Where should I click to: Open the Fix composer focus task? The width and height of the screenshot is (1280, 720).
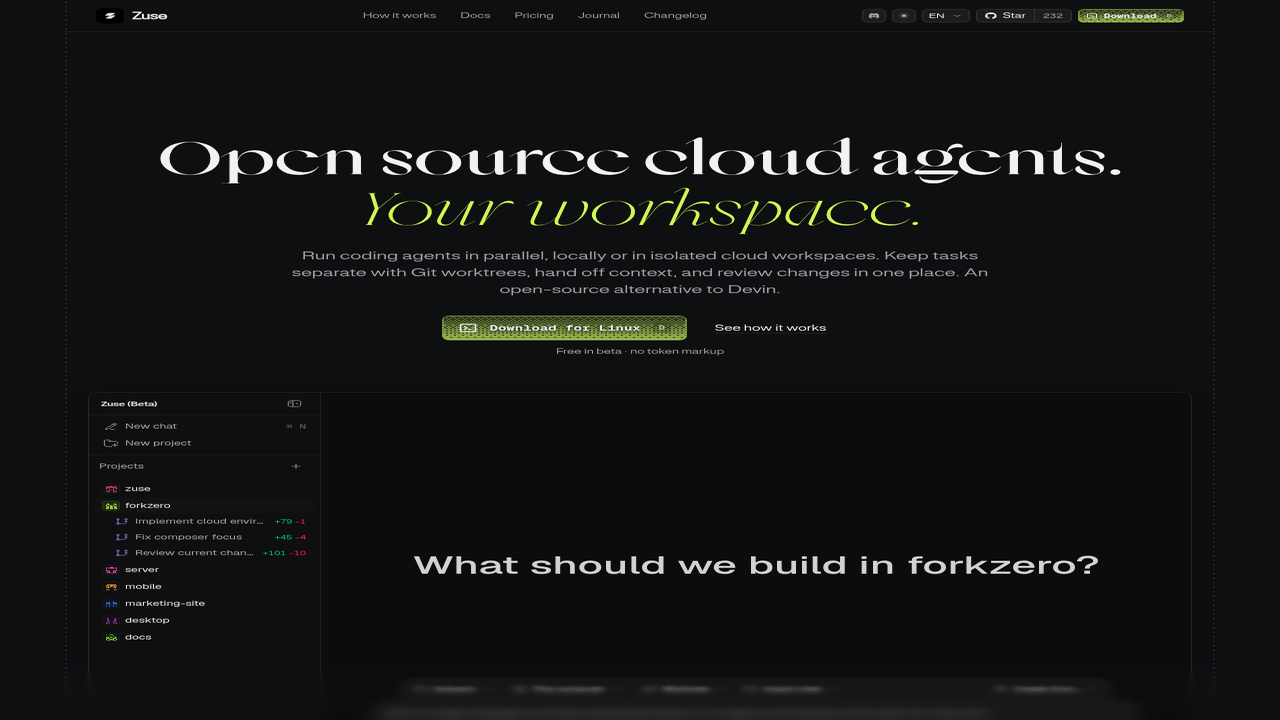(x=189, y=537)
